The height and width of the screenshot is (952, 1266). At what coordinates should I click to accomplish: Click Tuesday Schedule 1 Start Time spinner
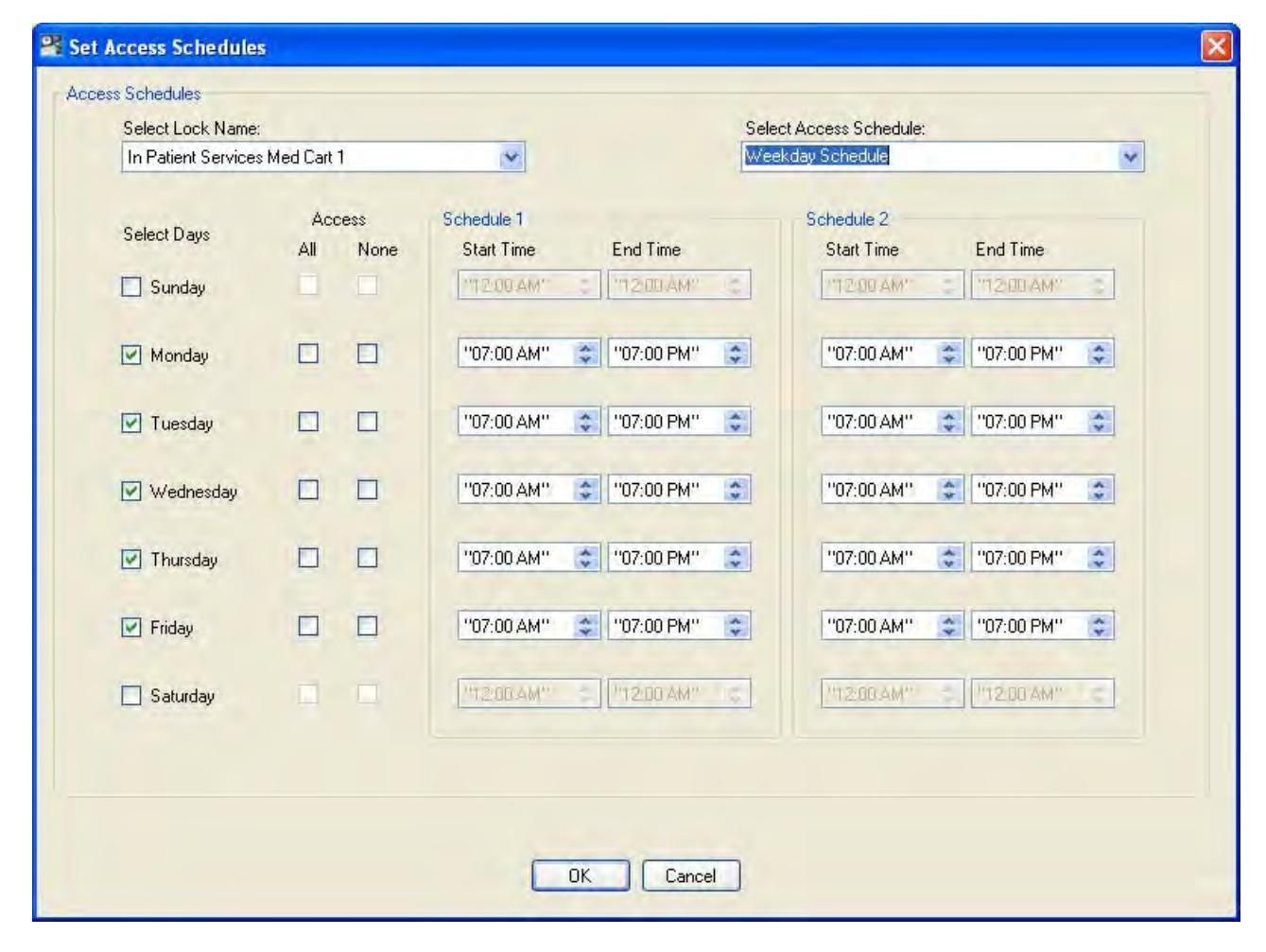coord(586,422)
